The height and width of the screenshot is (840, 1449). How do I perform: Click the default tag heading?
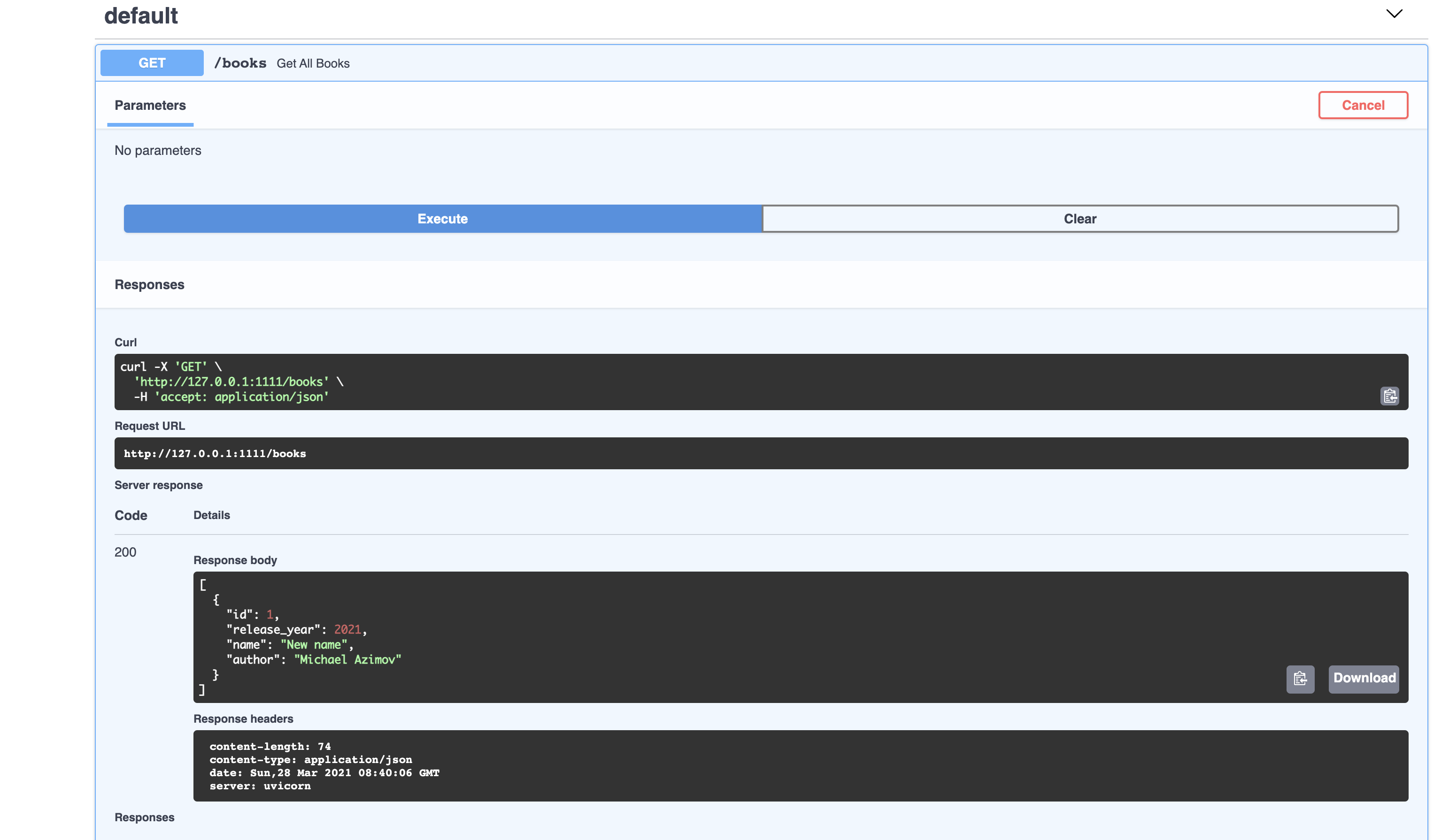coord(141,16)
